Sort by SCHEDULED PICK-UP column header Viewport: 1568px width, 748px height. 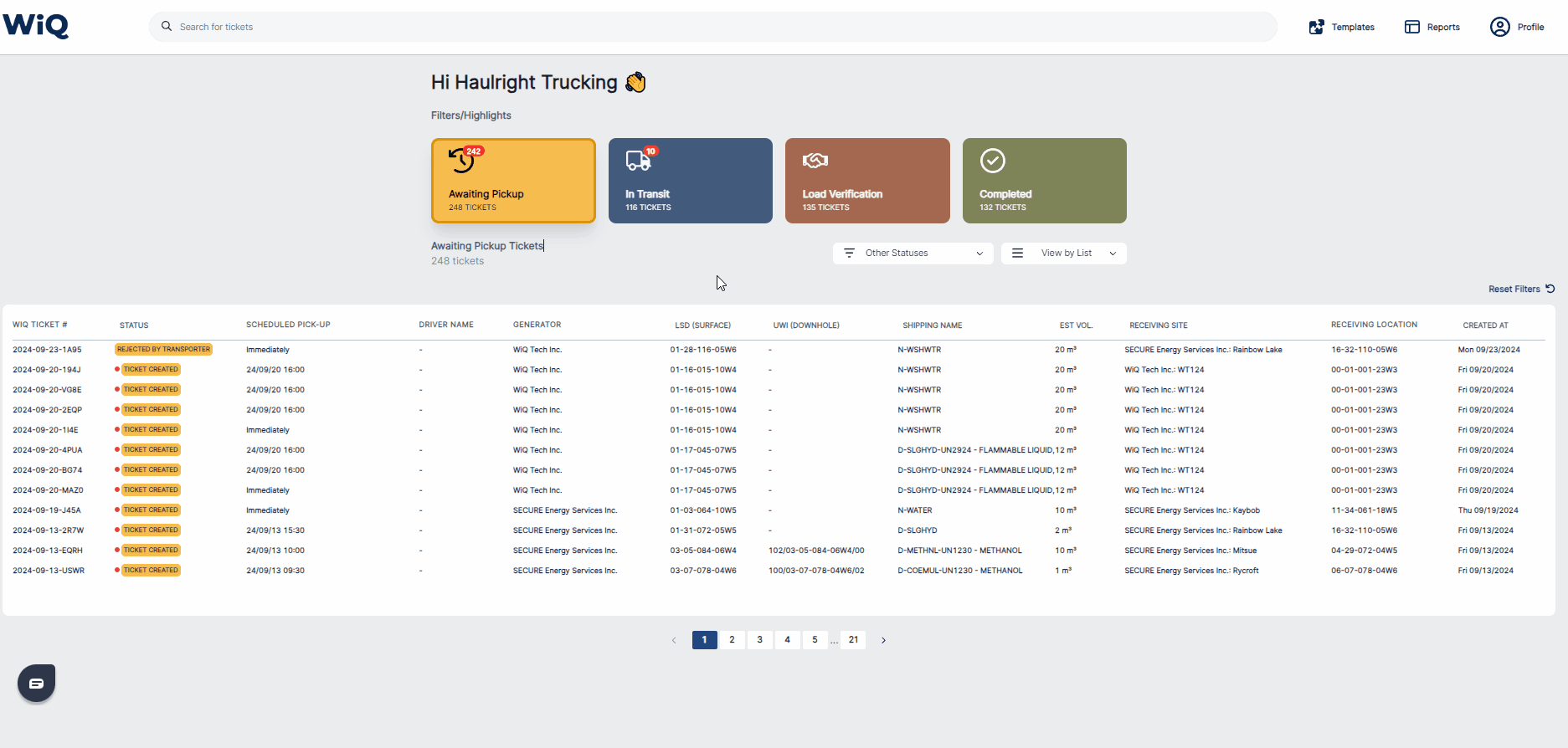[x=288, y=325]
